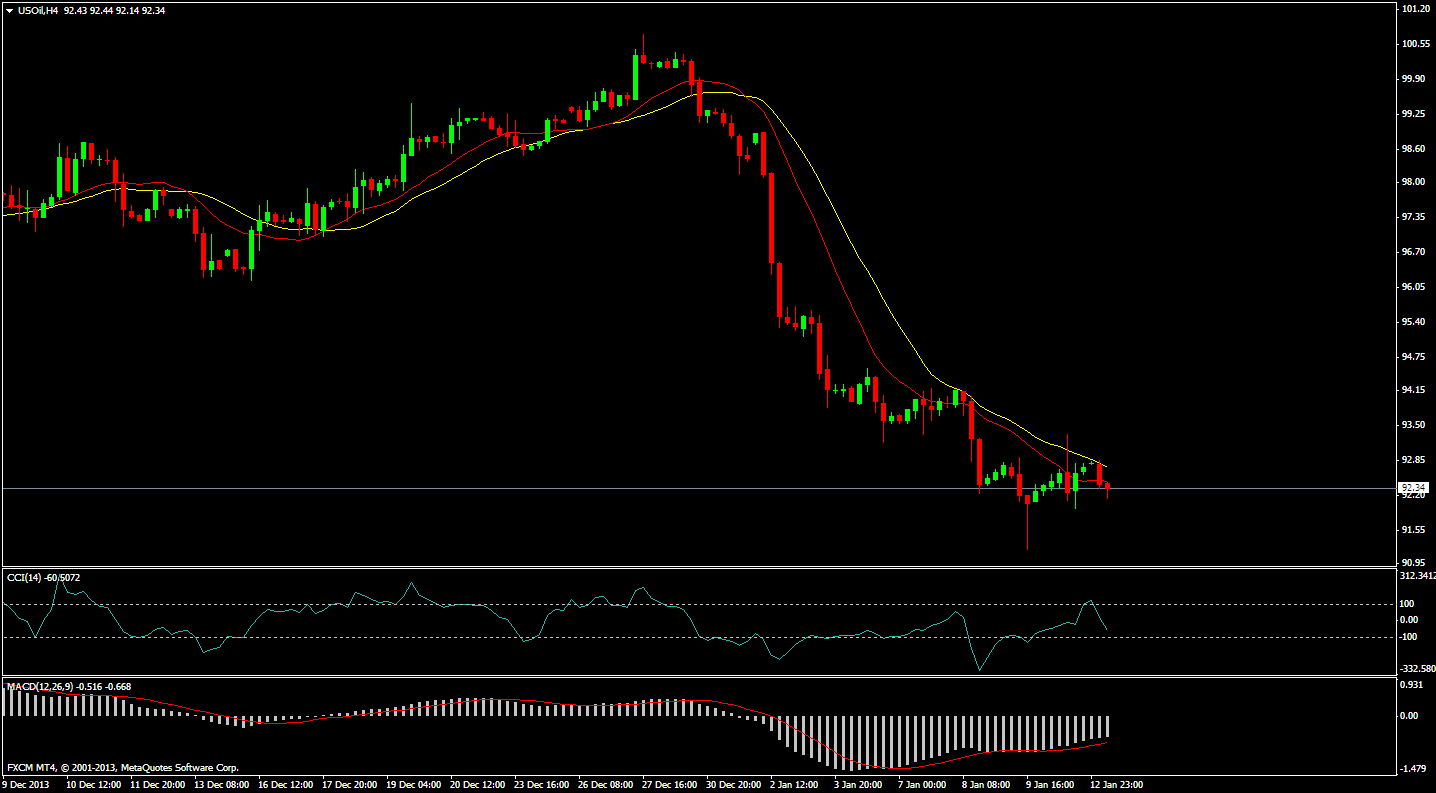Click the 10 Dec 12:00 time label
This screenshot has height=793, width=1436.
coord(93,785)
